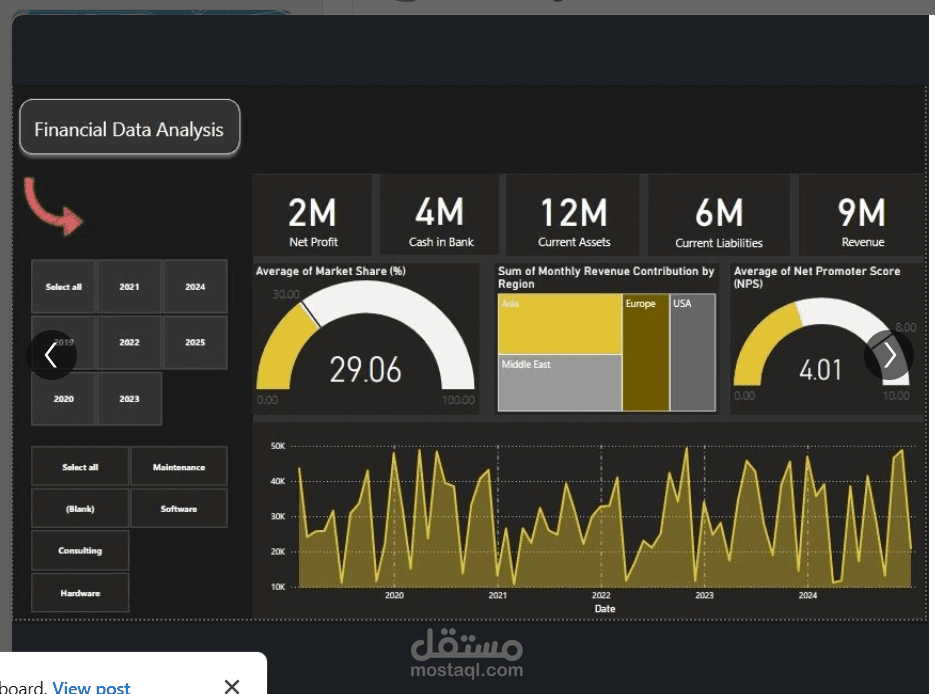The height and width of the screenshot is (694, 935).
Task: Select the 2025 year filter
Action: pos(195,342)
